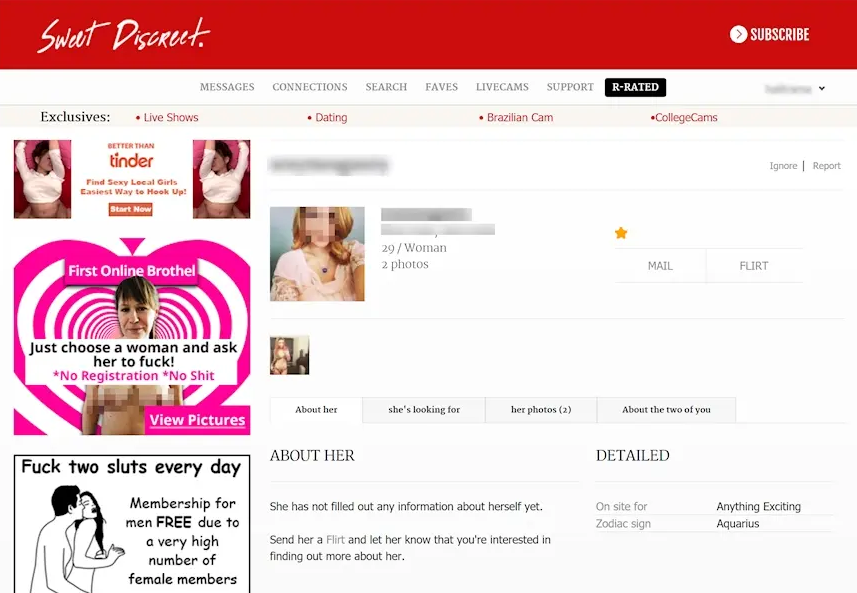
Task: Open the MESSAGES section
Action: [227, 87]
